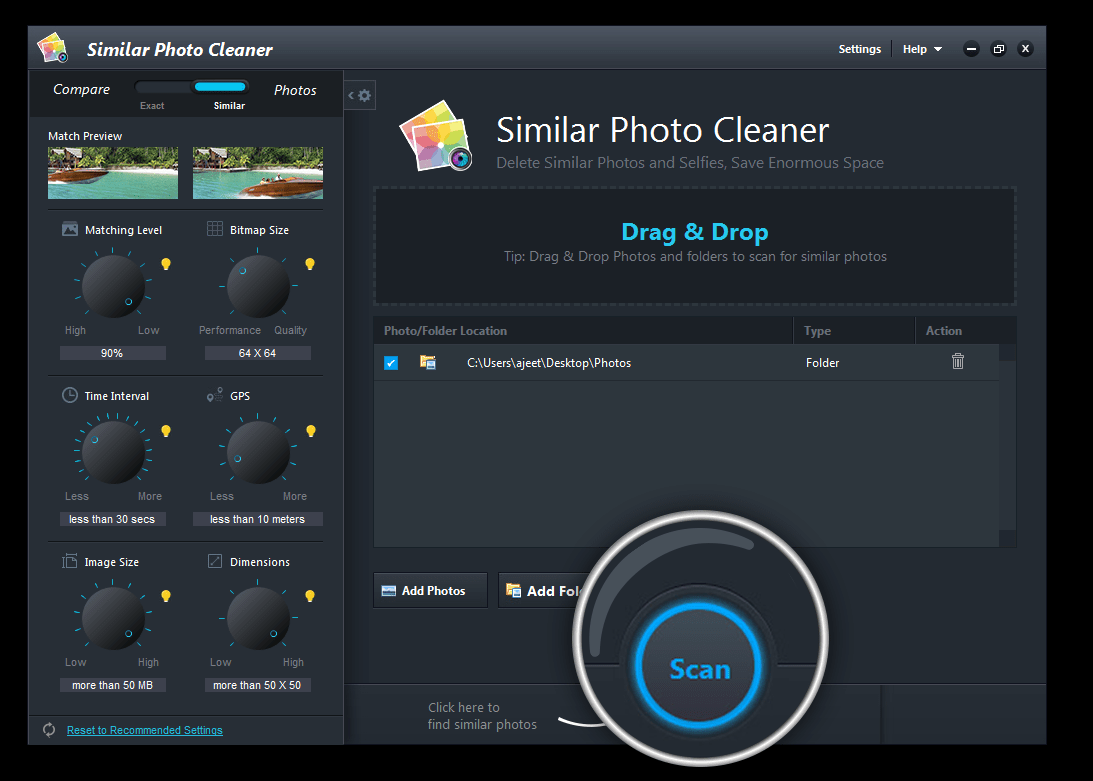Click the more than 50 X 50 value
The height and width of the screenshot is (781, 1093).
(257, 685)
